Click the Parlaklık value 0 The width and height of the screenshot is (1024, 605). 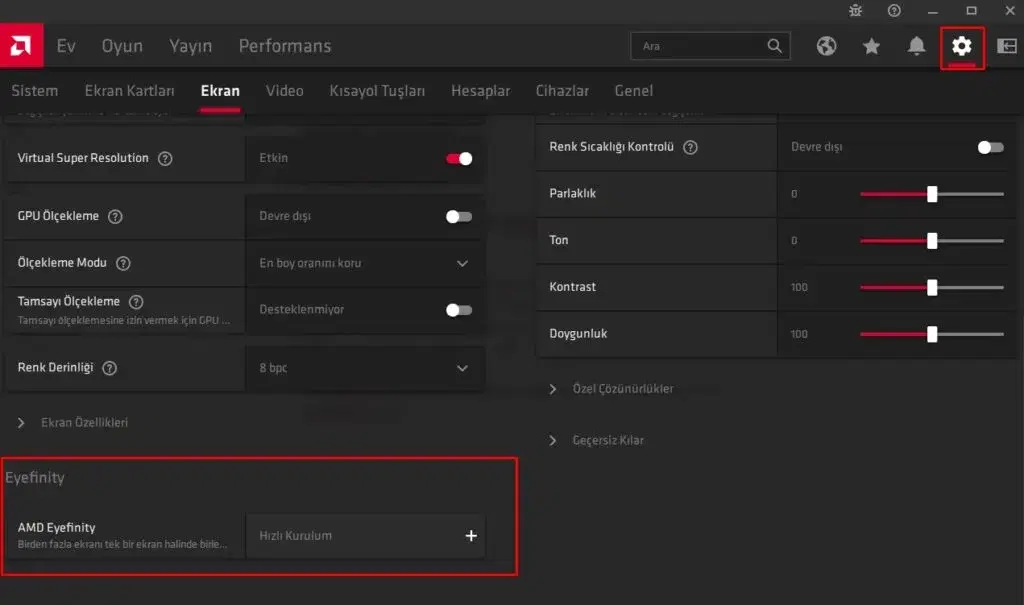[x=794, y=194]
